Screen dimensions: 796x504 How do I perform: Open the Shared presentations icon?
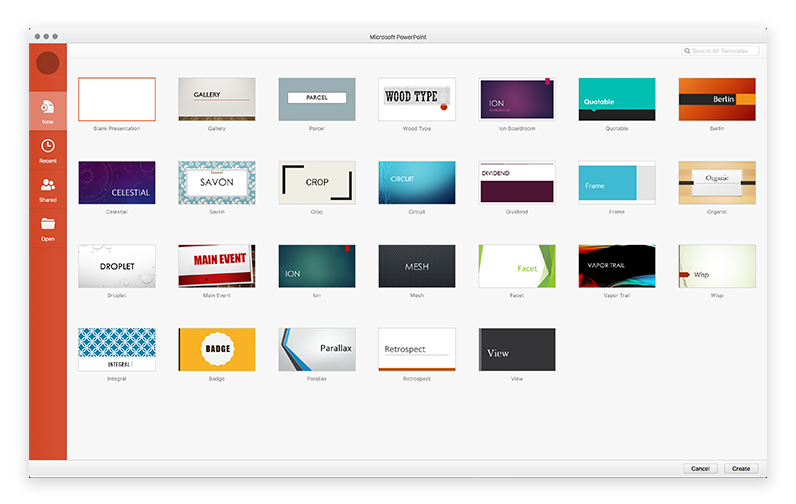tap(47, 185)
